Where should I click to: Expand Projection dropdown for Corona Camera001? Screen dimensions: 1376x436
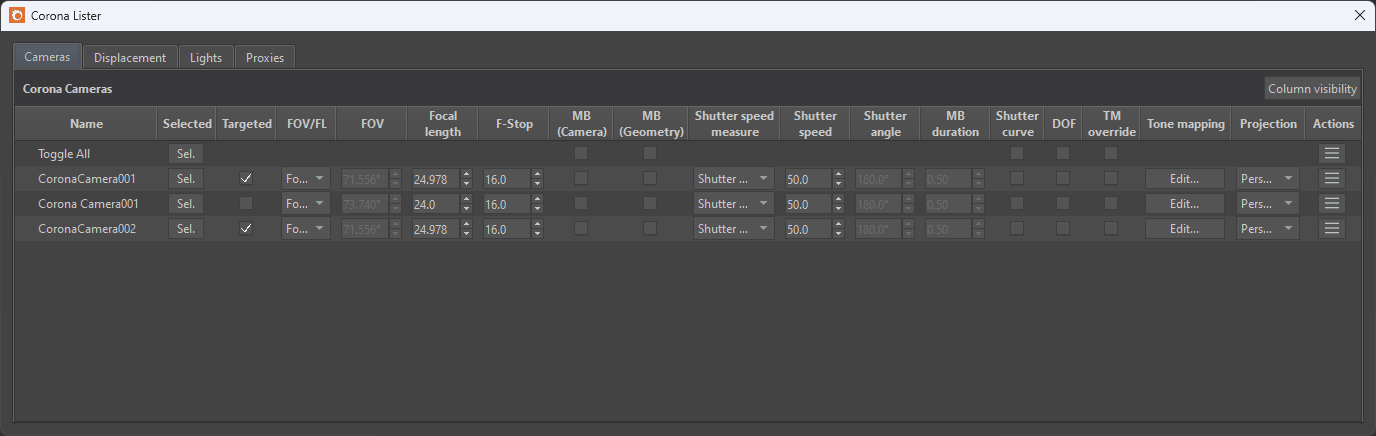click(1267, 204)
